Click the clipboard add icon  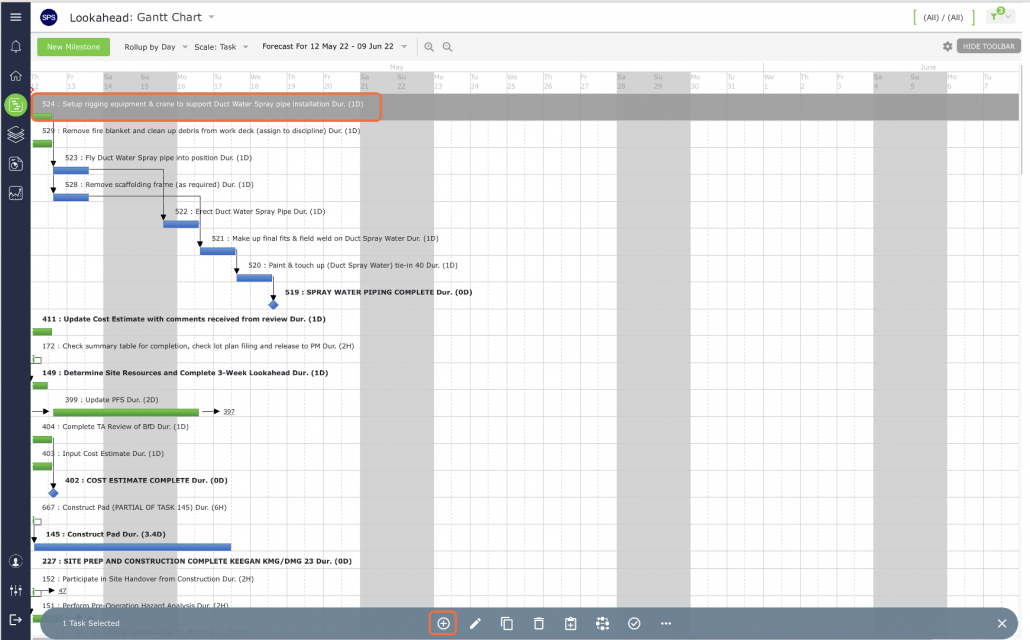570,624
